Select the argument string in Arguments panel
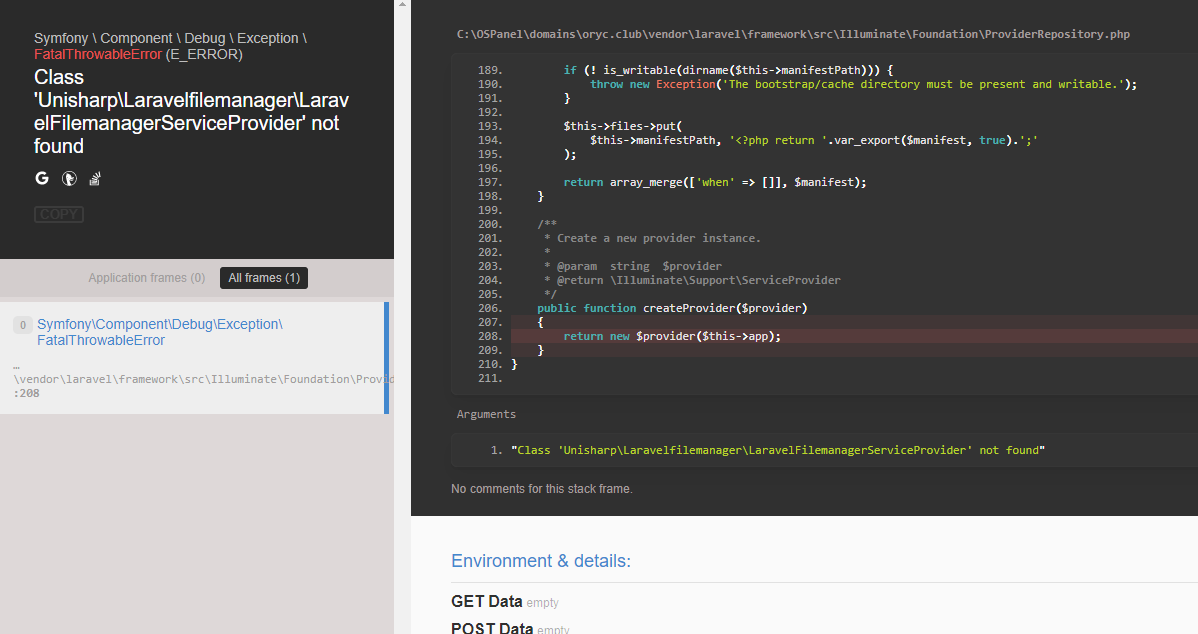This screenshot has height=634, width=1198. click(780, 449)
